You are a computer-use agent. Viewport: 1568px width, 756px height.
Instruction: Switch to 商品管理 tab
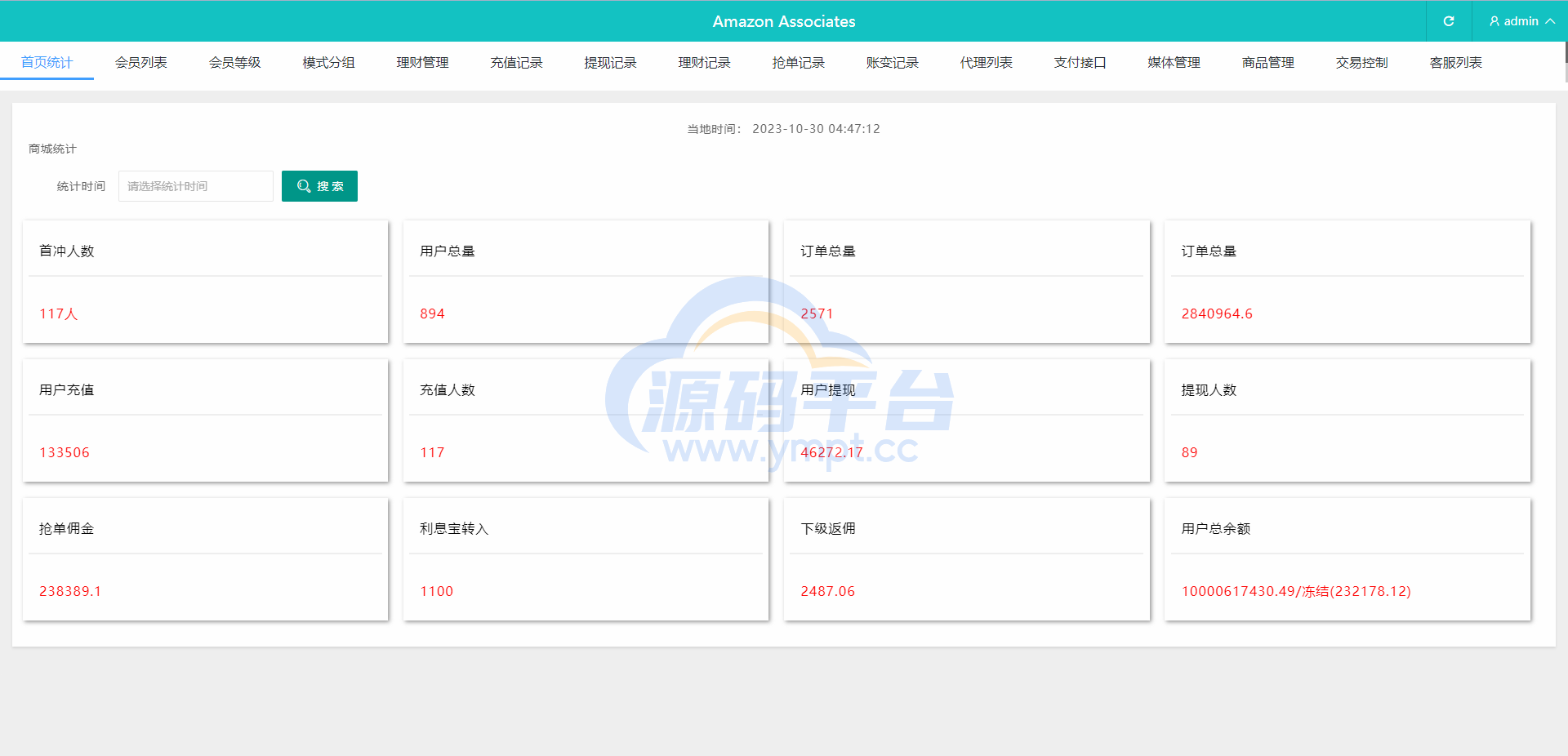coord(1267,62)
